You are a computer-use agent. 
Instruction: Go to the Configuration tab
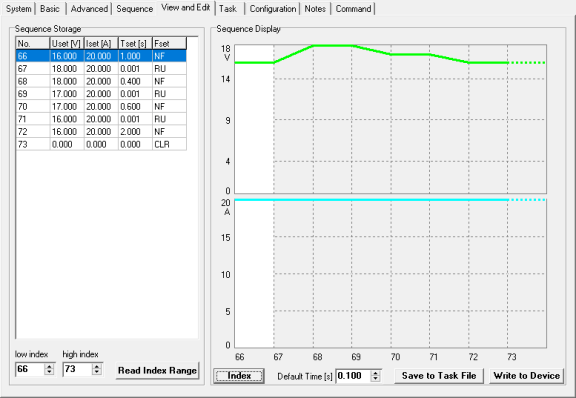point(273,8)
